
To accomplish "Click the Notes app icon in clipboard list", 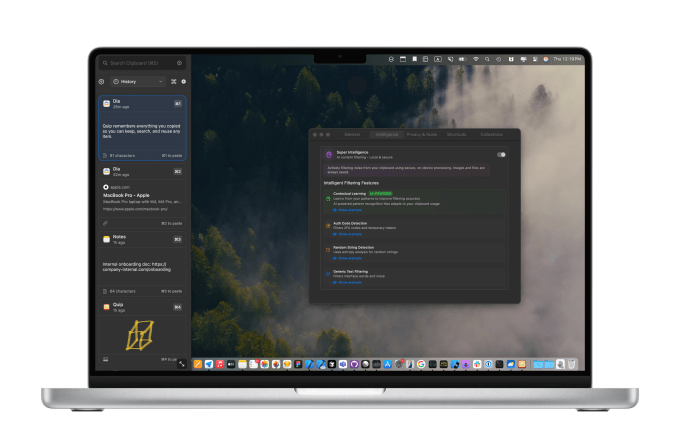I will 106,239.
